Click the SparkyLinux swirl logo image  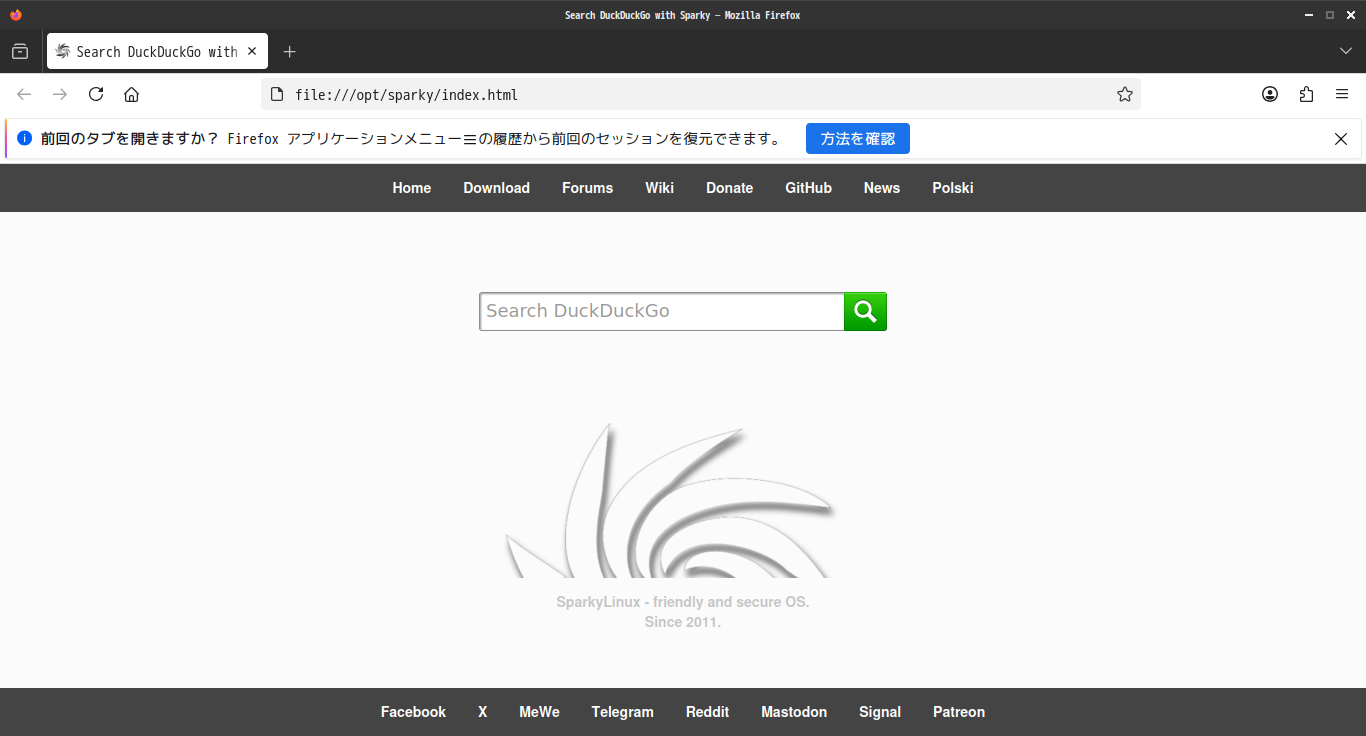pos(670,500)
